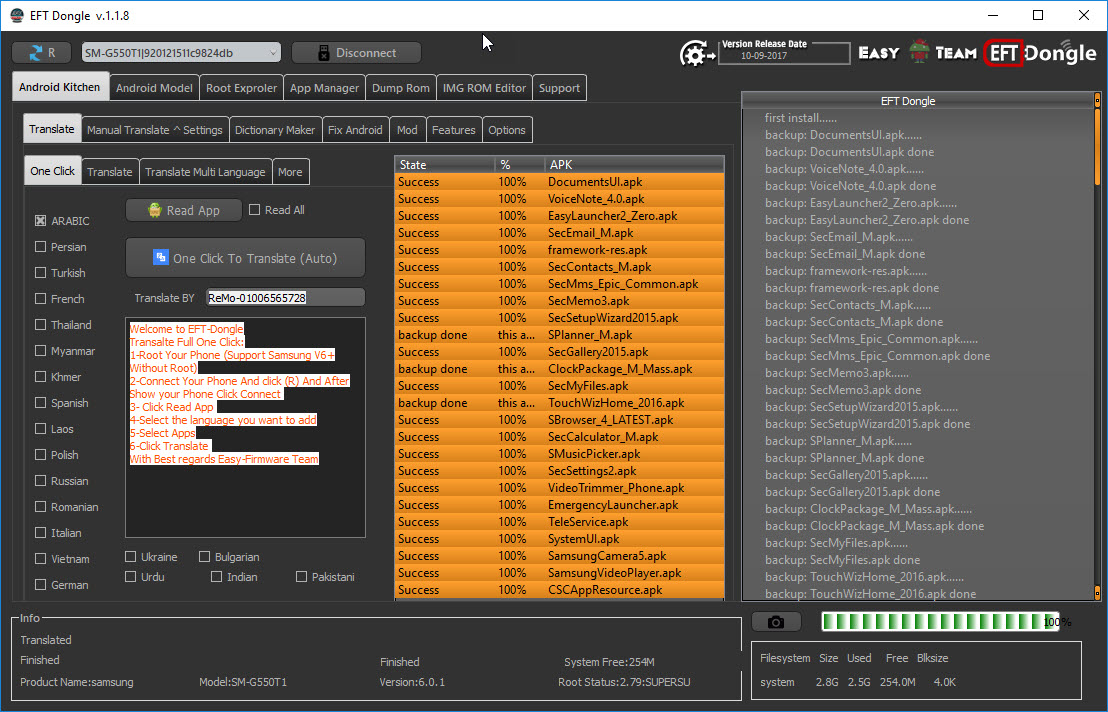Select the Android Kitchen tab
Viewport: 1108px width, 712px height.
[60, 87]
